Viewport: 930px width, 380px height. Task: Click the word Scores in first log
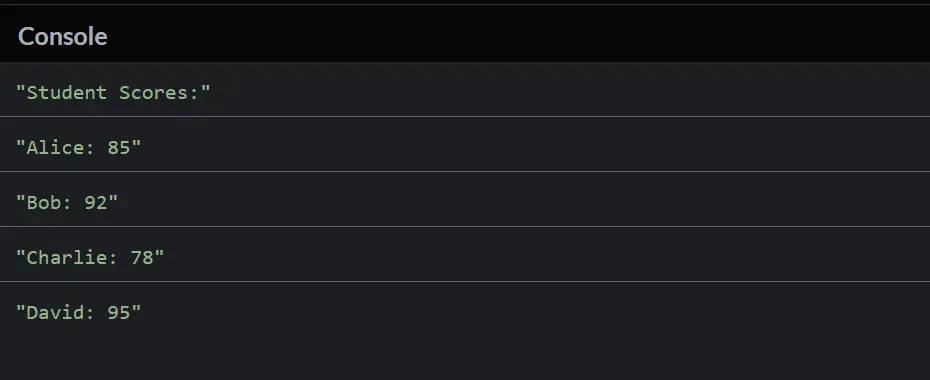(154, 92)
